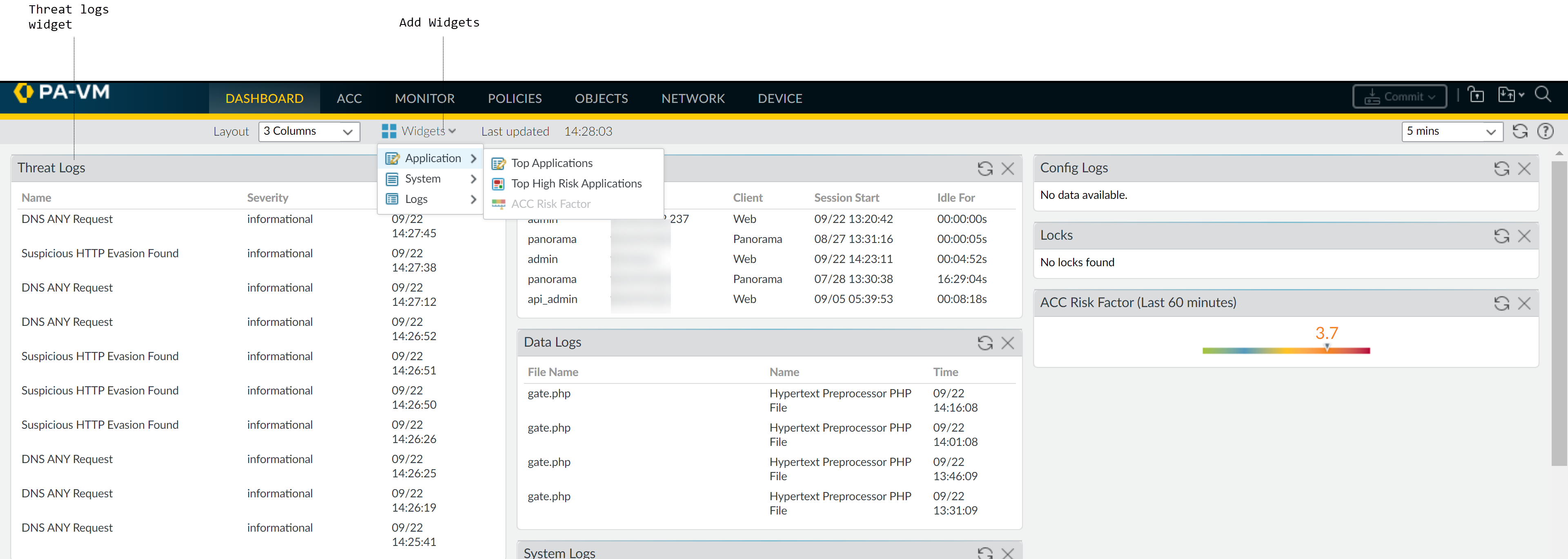Remove the Locks widget
The height and width of the screenshot is (559, 1568).
click(1523, 236)
